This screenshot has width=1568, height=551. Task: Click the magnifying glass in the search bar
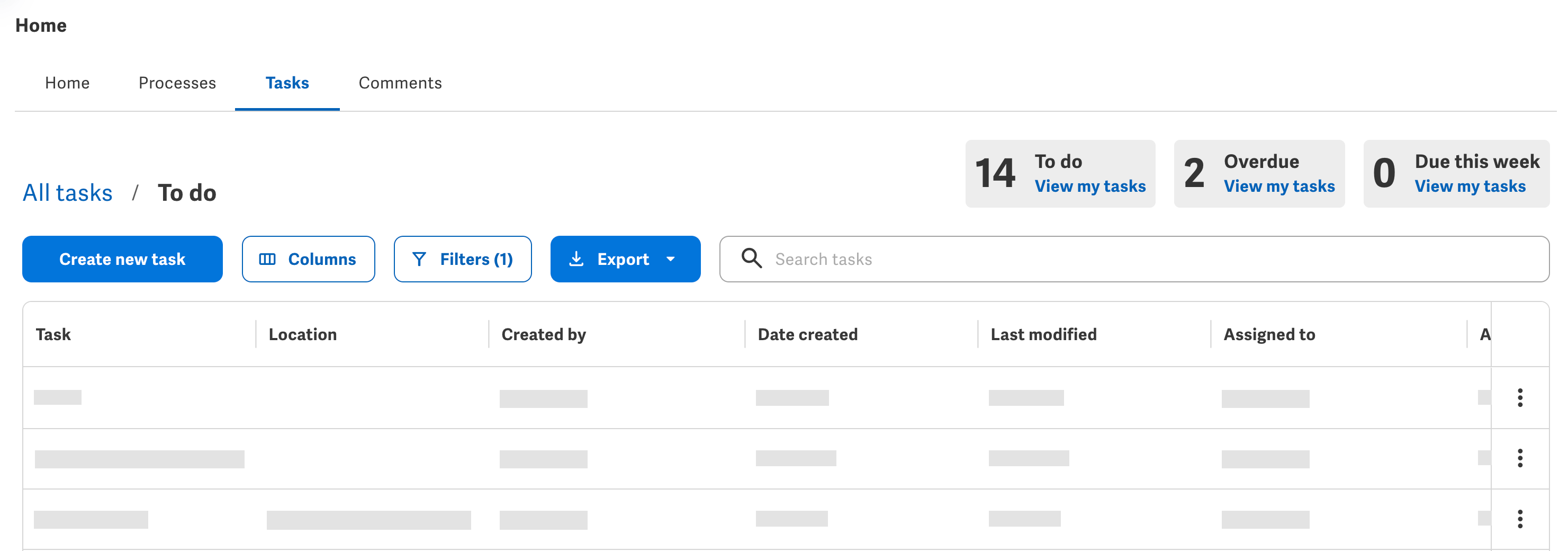point(752,259)
